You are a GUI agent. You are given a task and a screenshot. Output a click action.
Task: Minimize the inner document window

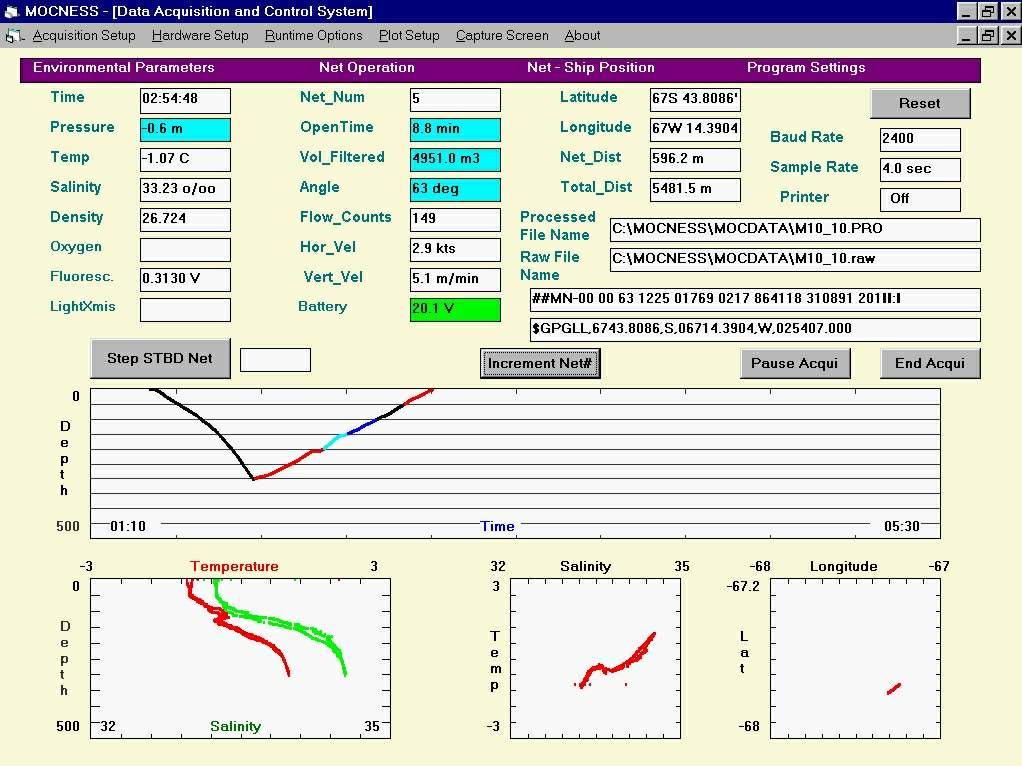pyautogui.click(x=967, y=35)
